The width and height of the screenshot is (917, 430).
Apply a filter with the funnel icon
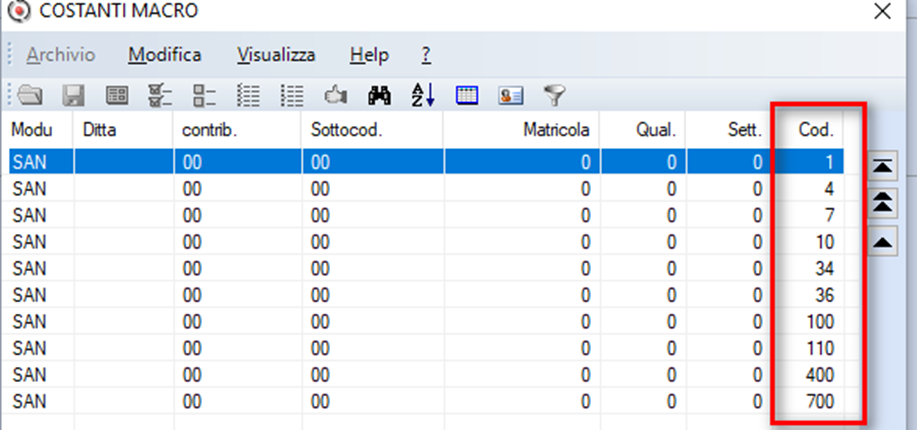pos(554,95)
